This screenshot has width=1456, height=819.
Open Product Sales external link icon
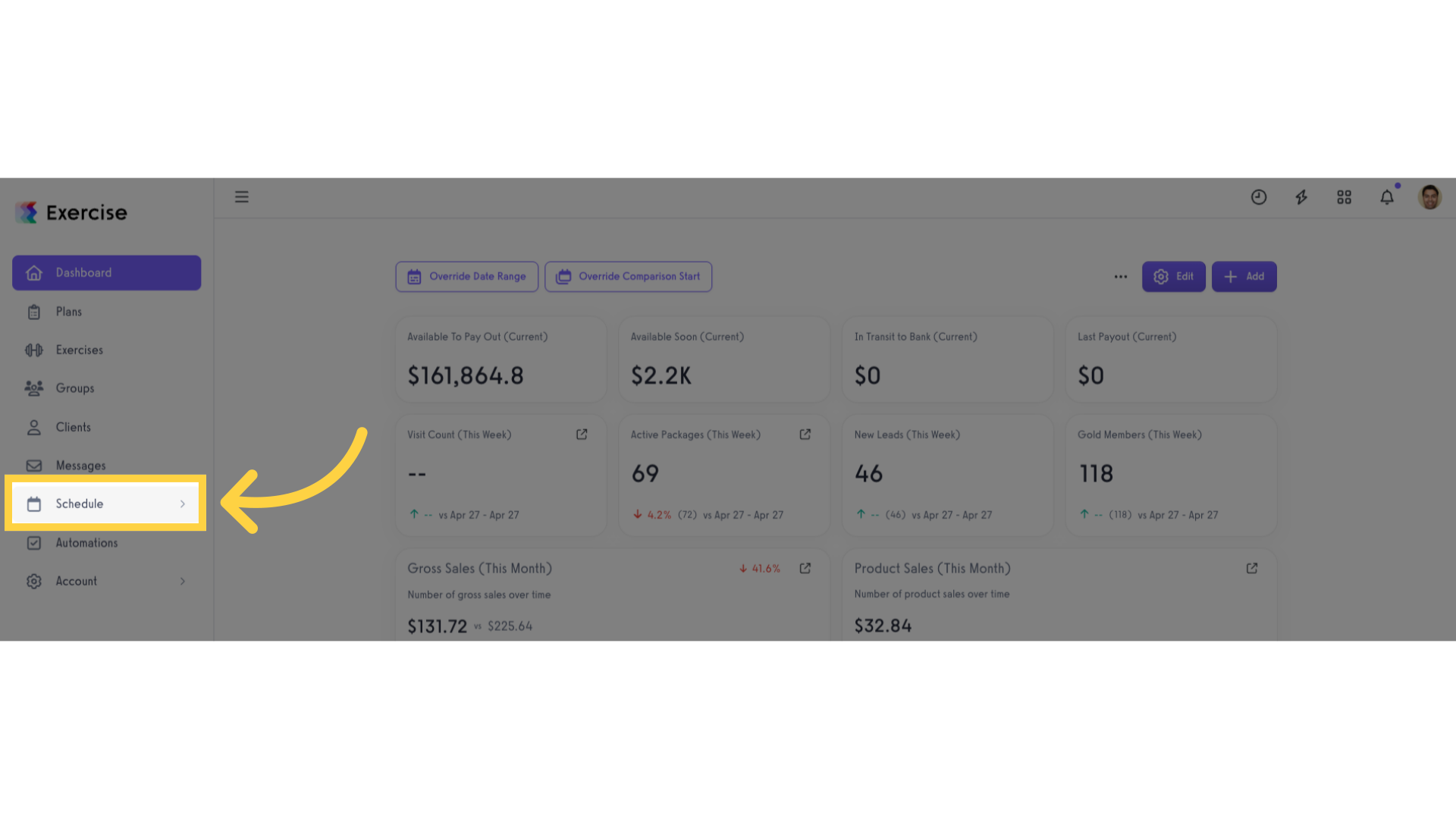click(1252, 568)
